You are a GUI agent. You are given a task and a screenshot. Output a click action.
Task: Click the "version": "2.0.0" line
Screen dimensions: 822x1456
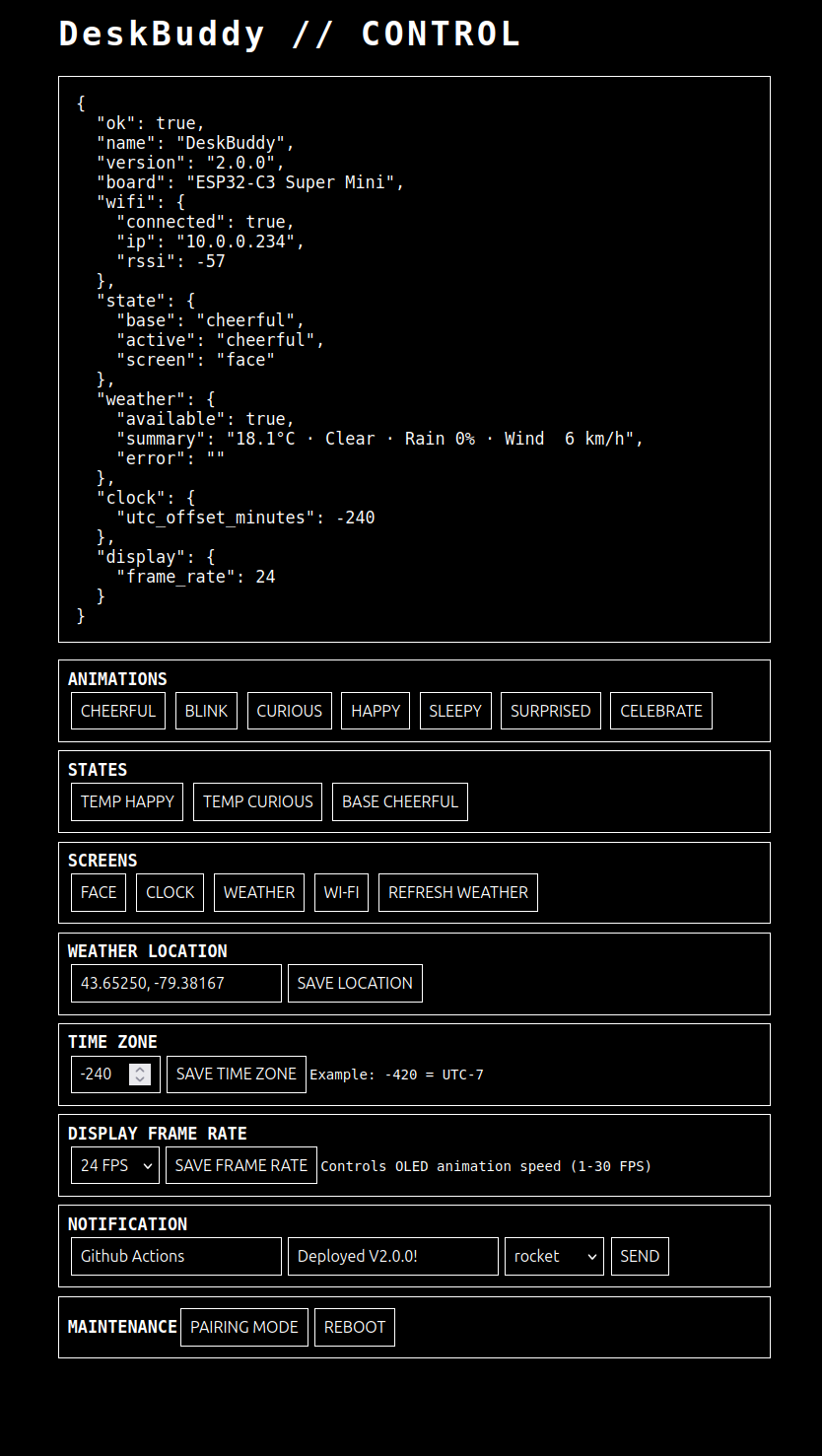(x=191, y=163)
